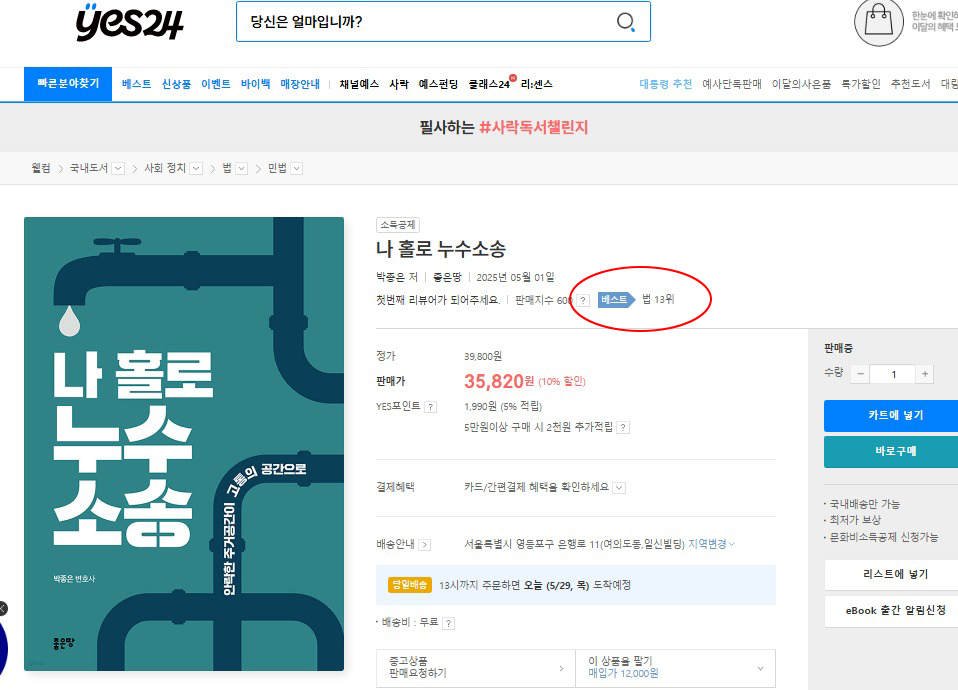Click the 웰컴 breadcrumb link
Viewport: 958px width, 690px height.
pos(41,168)
